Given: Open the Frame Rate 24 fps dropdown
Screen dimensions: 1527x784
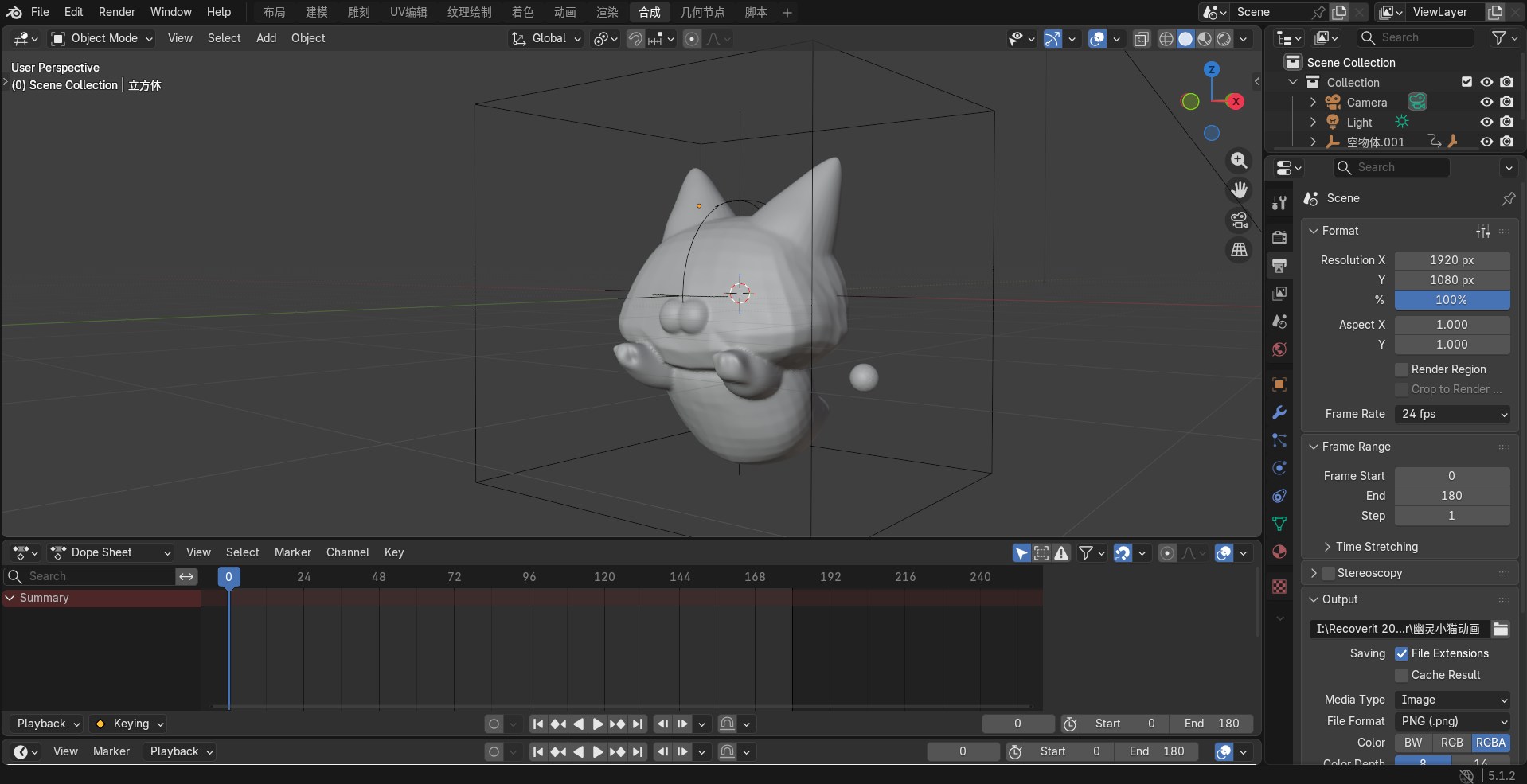Looking at the screenshot, I should coord(1452,414).
